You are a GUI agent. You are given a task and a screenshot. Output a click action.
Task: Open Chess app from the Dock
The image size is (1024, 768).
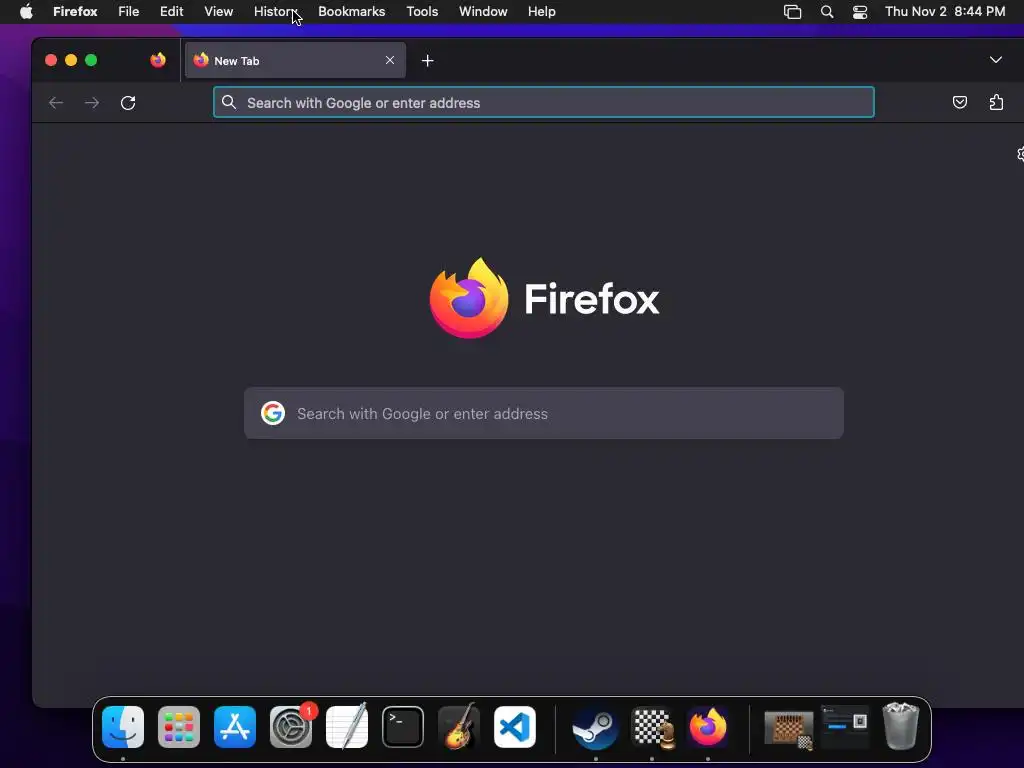pos(652,727)
